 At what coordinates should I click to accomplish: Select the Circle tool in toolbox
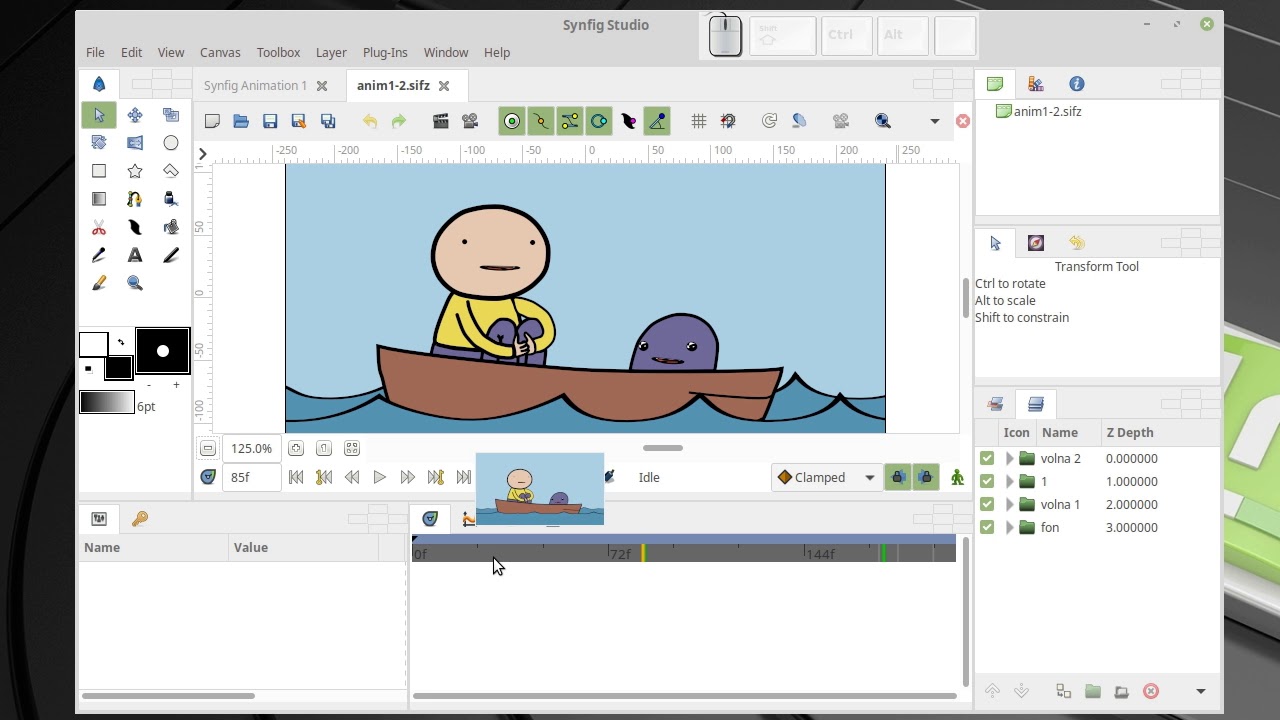pos(171,143)
